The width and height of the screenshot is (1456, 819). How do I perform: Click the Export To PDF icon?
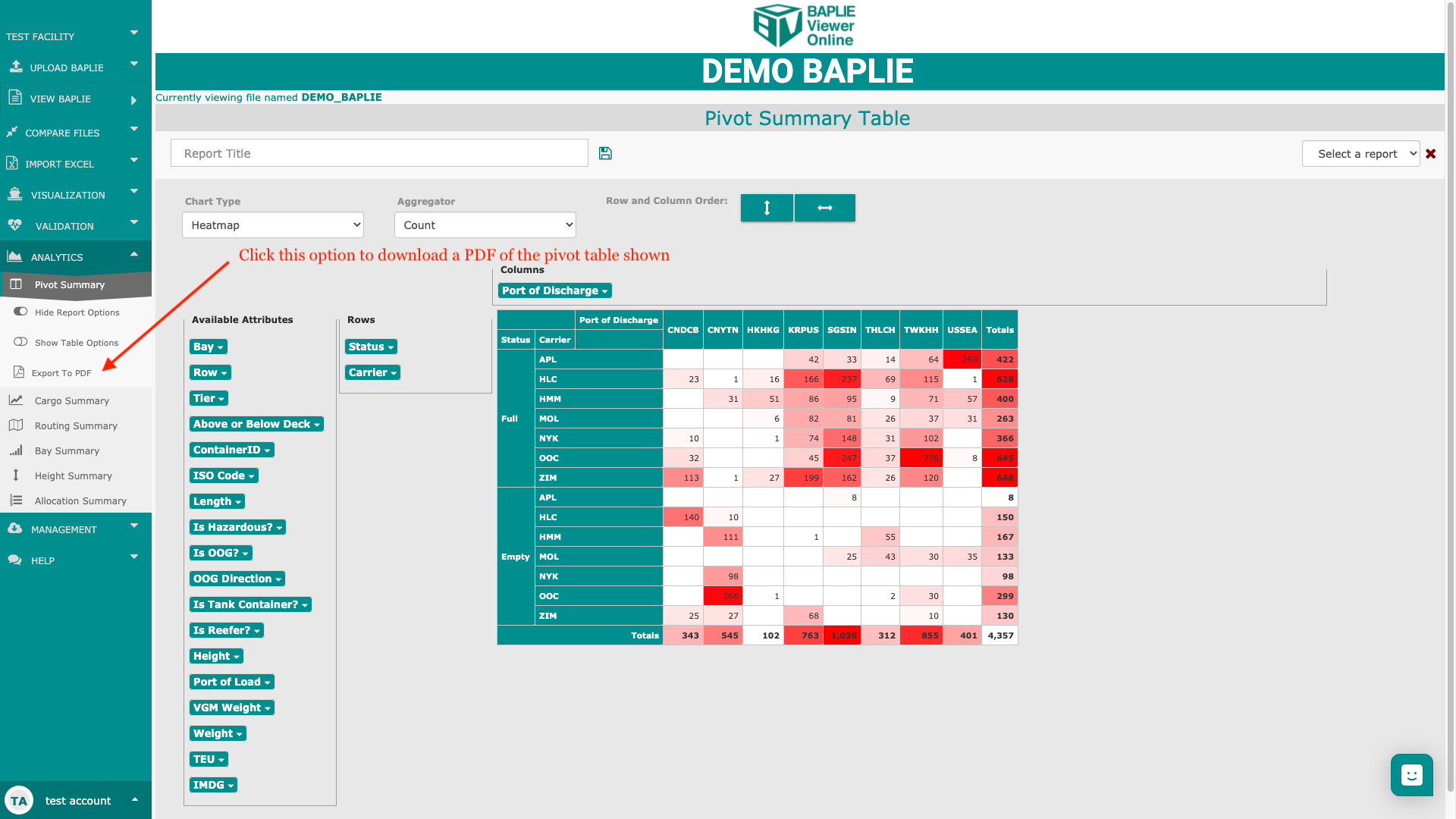(x=19, y=372)
